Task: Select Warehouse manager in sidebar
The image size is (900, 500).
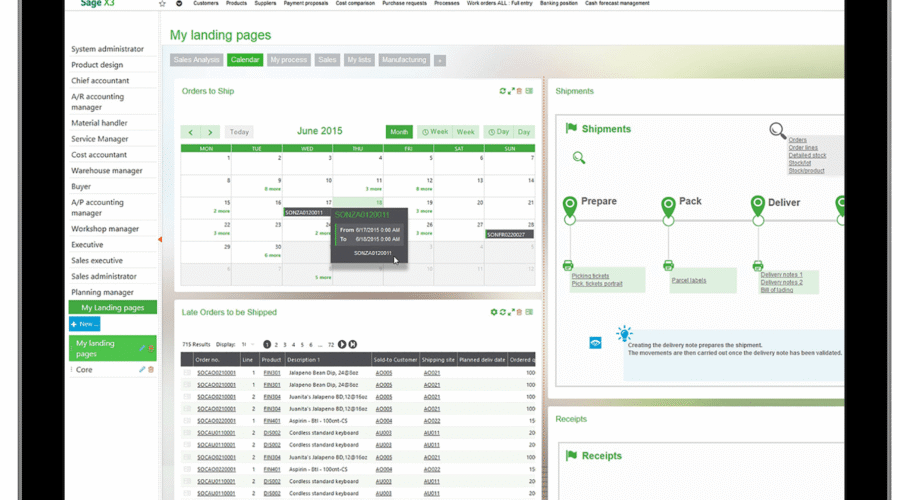Action: click(x=107, y=170)
